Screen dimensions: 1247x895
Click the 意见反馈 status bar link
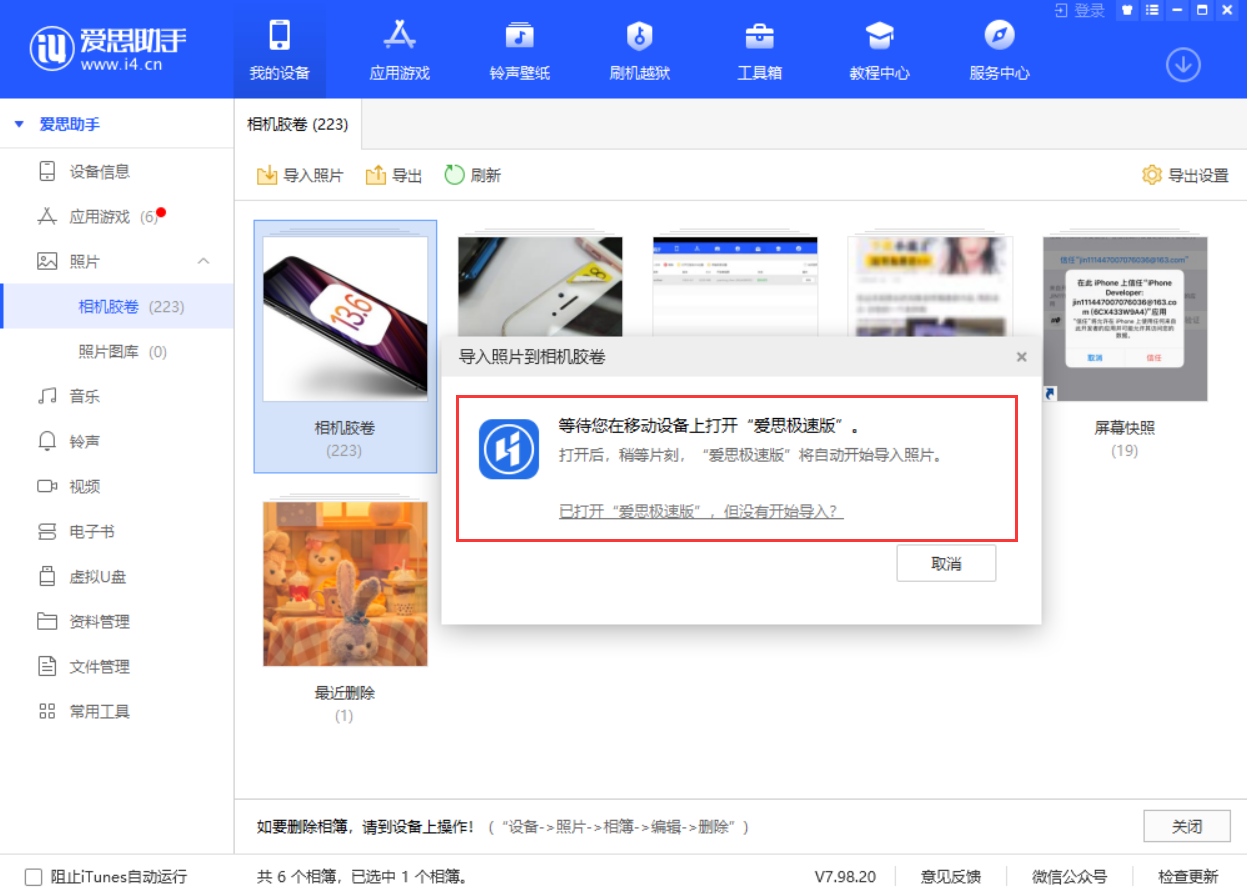(951, 877)
